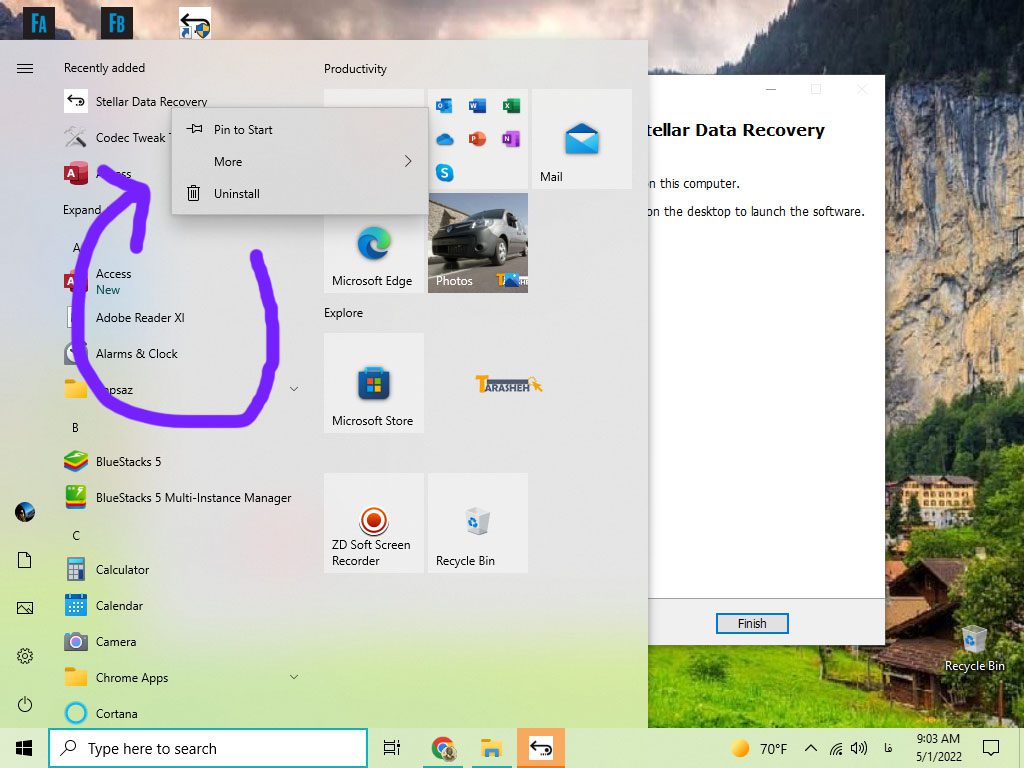The image size is (1024, 768).
Task: Expand the folder ending in 'psaz' chevron
Action: coord(294,389)
